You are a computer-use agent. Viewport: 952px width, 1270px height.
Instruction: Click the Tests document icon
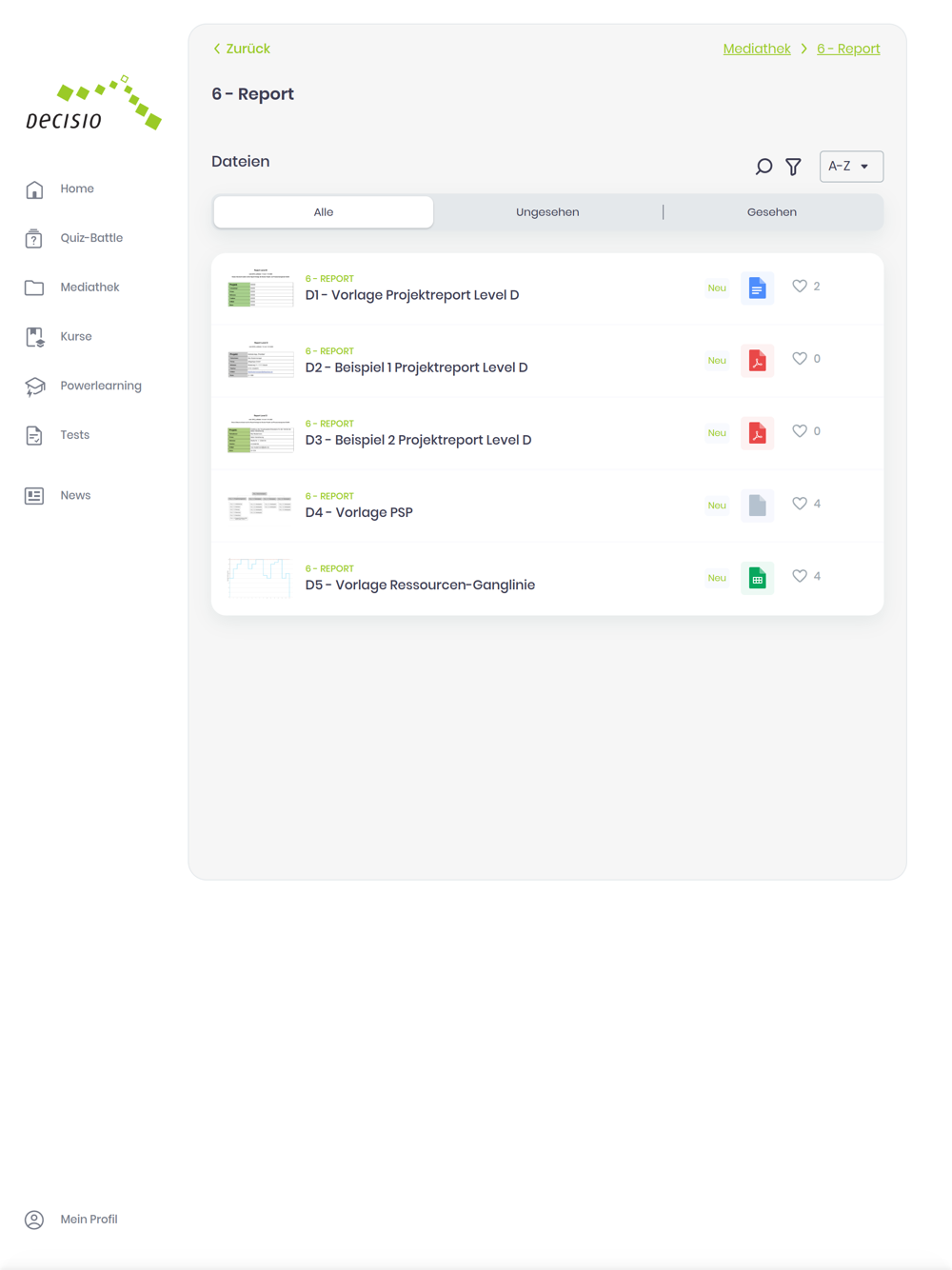click(34, 436)
